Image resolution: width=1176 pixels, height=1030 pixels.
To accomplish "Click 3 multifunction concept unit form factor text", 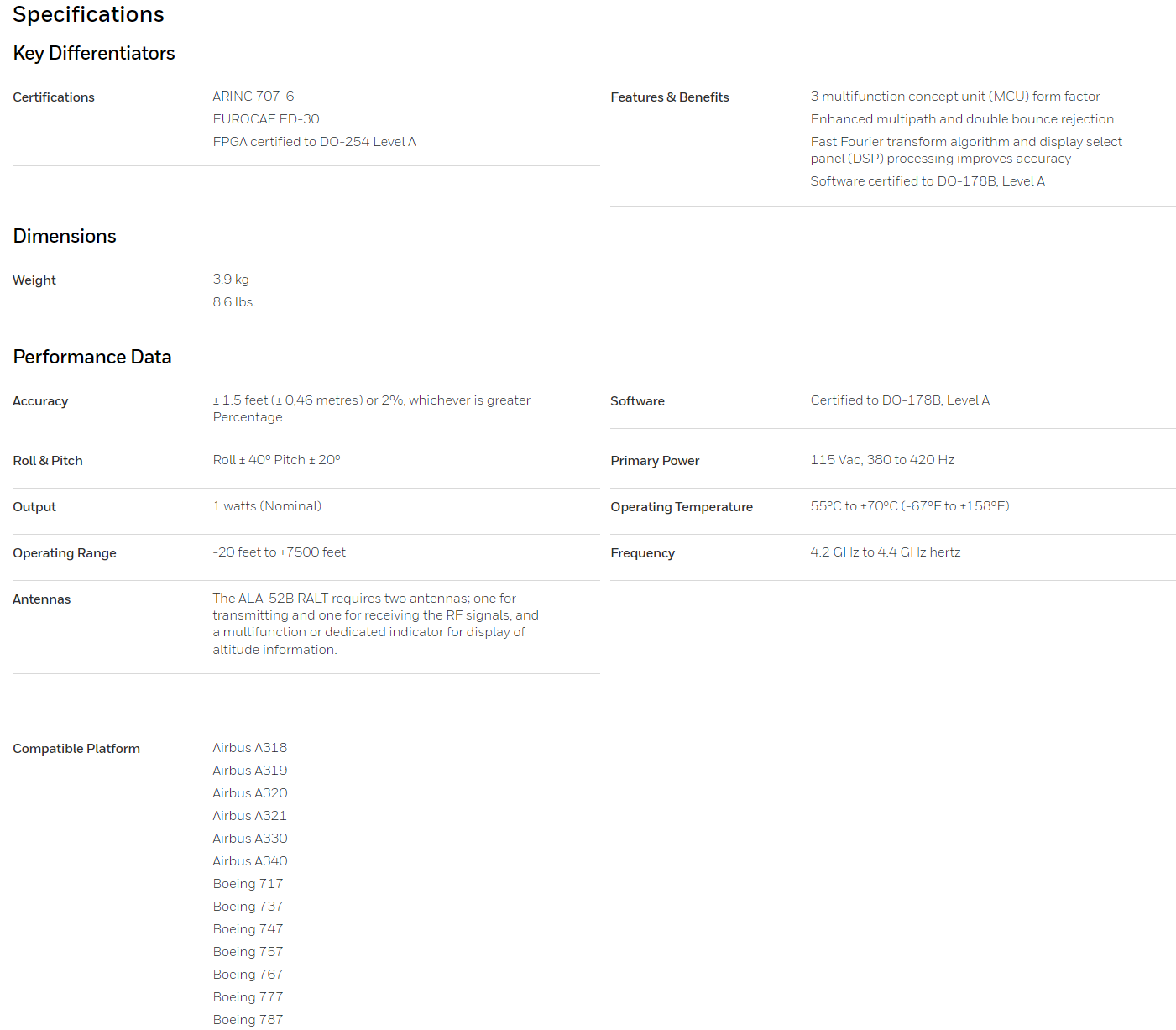I will click(955, 97).
